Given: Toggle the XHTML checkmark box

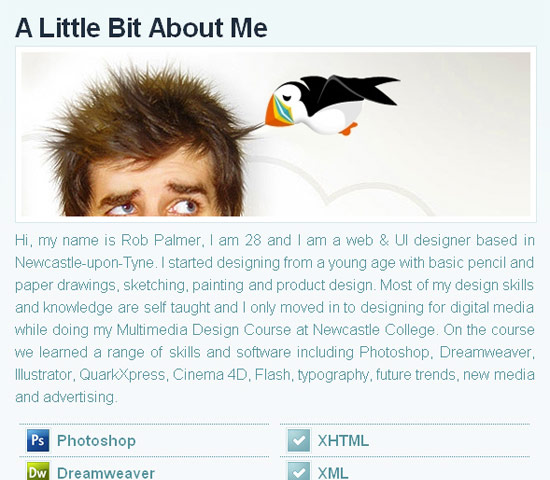Looking at the screenshot, I should pos(299,440).
